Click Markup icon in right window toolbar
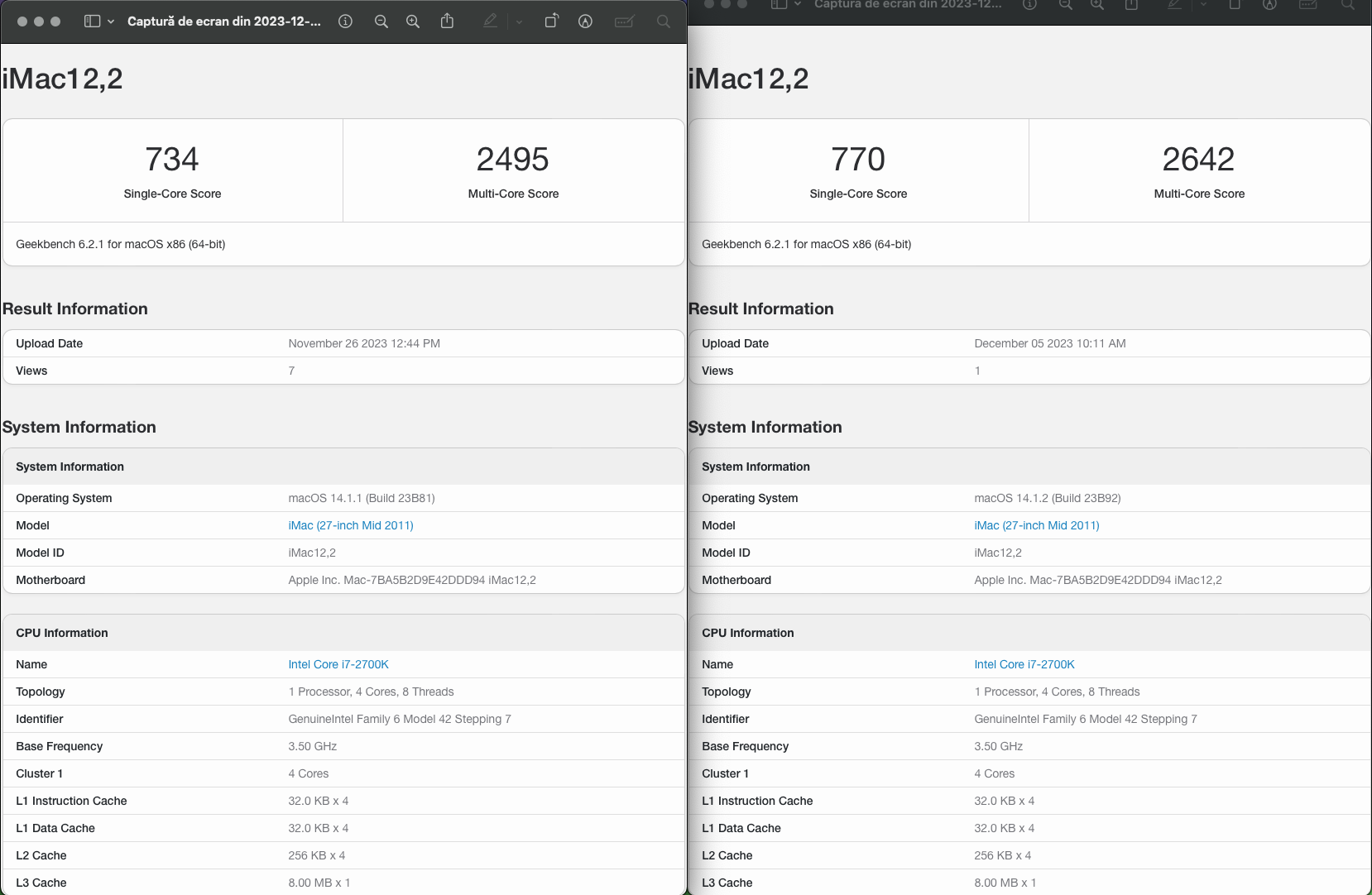This screenshot has height=895, width=1372. pos(1269,4)
